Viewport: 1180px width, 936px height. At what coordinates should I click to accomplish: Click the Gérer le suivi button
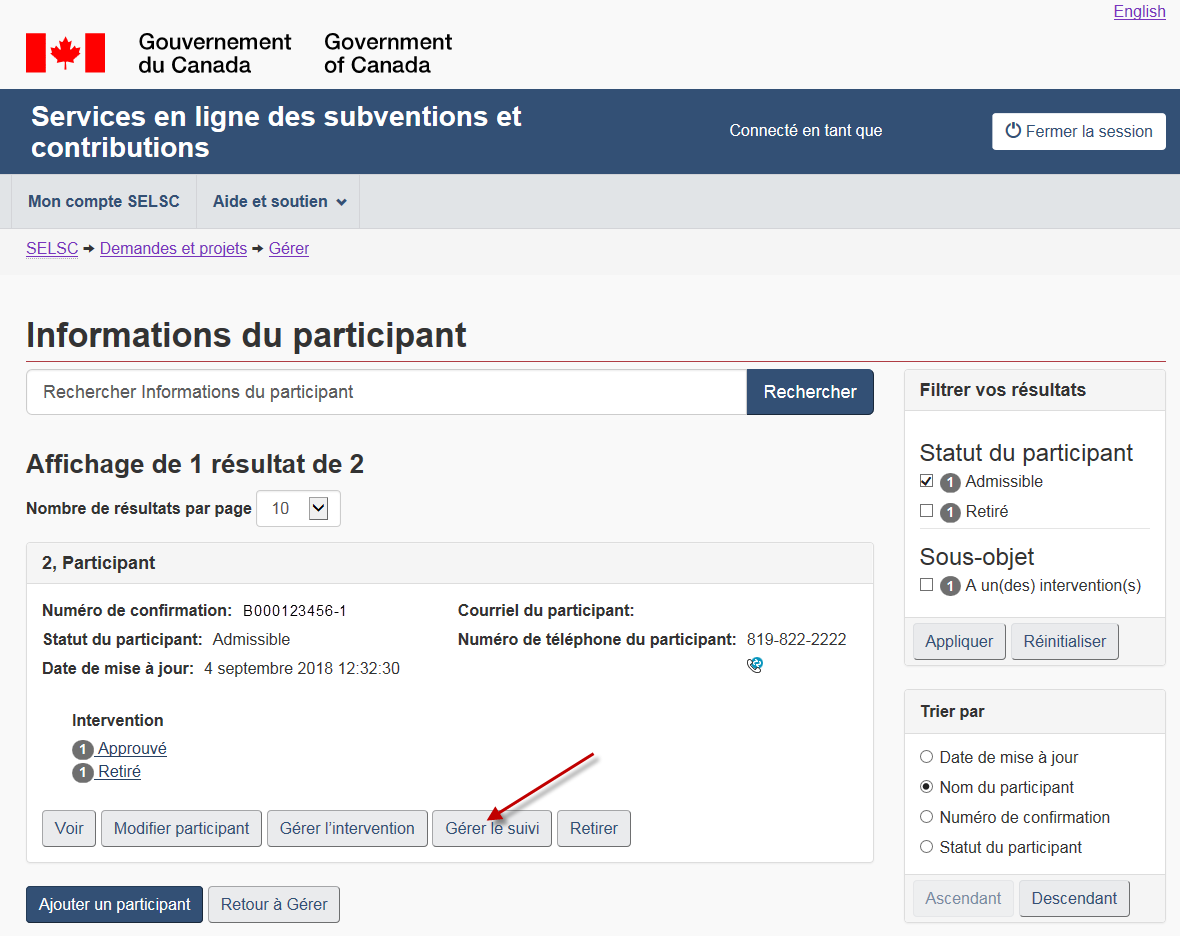point(491,828)
